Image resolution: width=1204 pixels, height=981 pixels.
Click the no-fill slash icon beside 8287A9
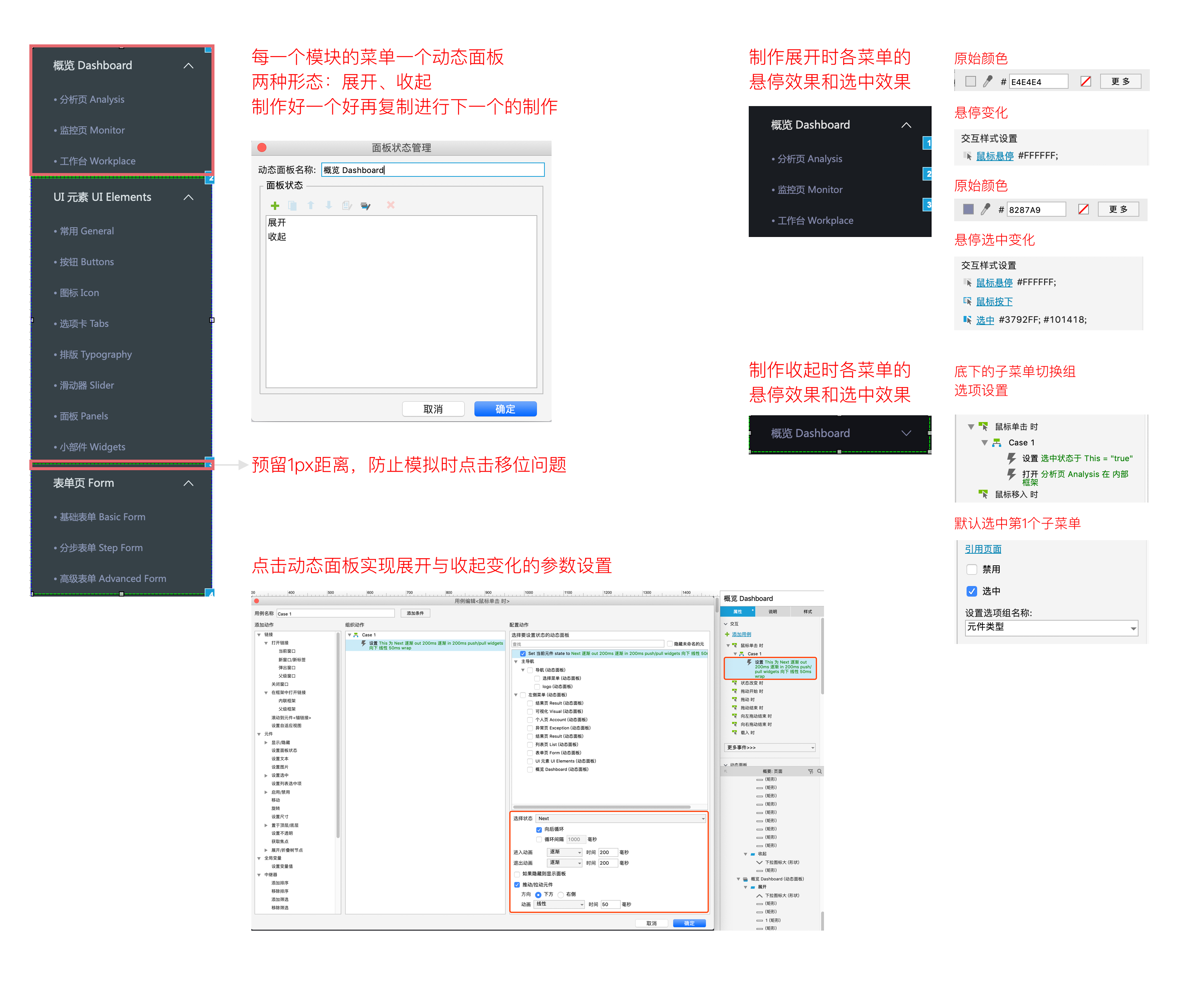[x=1083, y=210]
